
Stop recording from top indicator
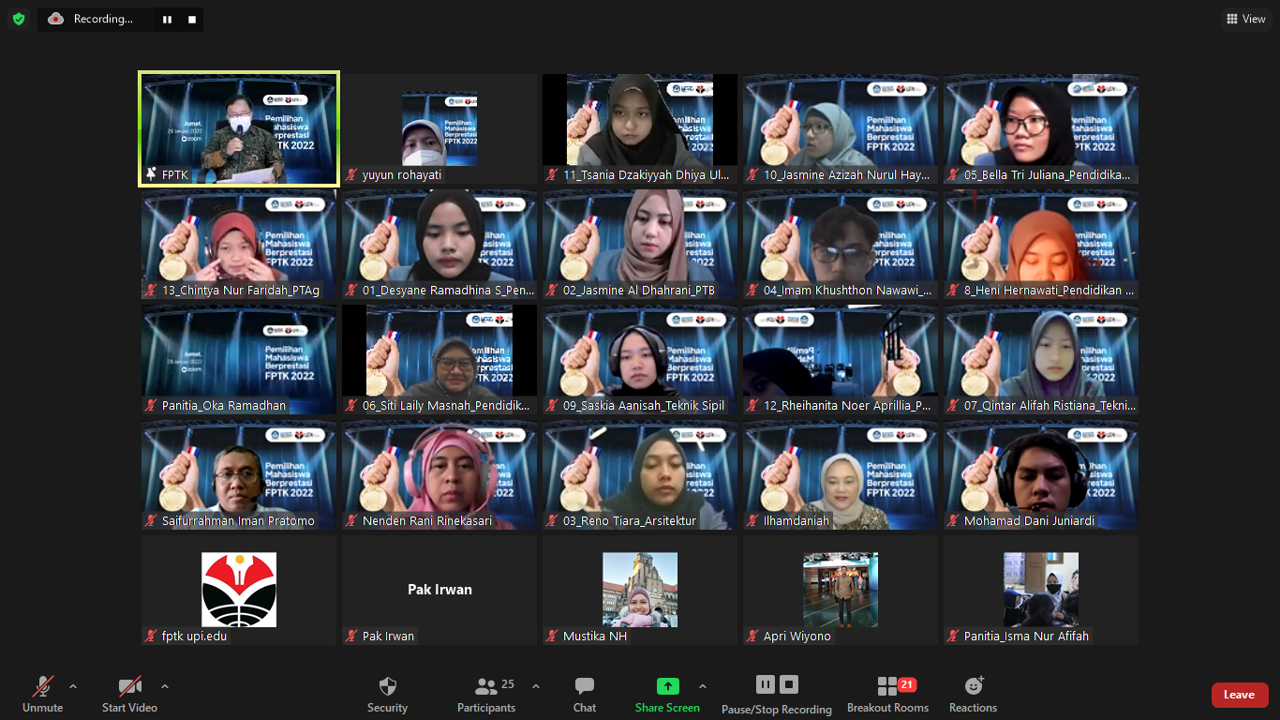point(192,19)
